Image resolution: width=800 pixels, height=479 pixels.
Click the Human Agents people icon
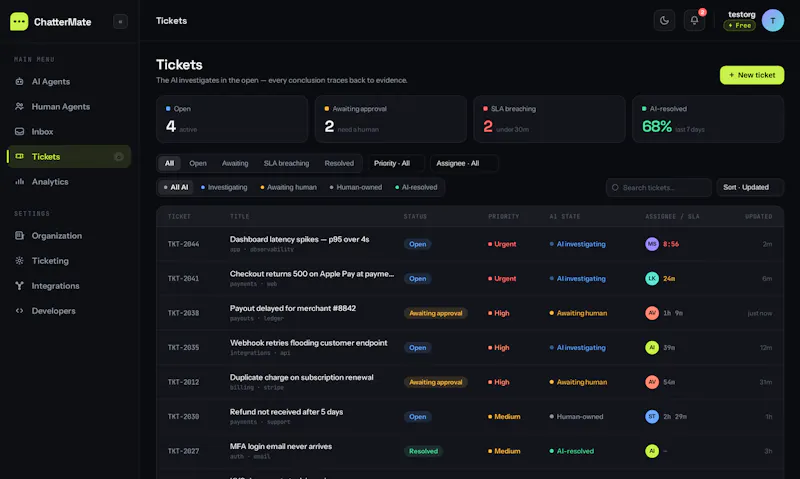[19, 107]
